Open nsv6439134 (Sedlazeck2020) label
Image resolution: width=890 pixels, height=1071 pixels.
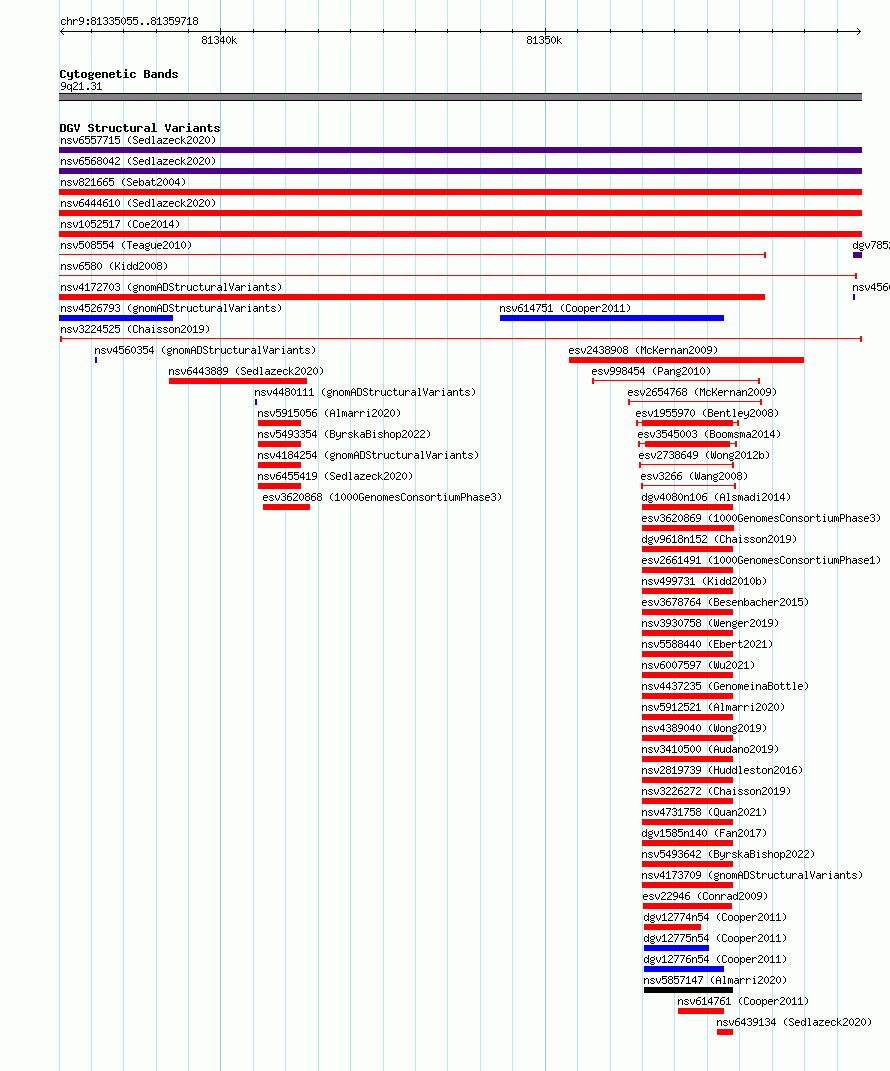coord(794,1023)
